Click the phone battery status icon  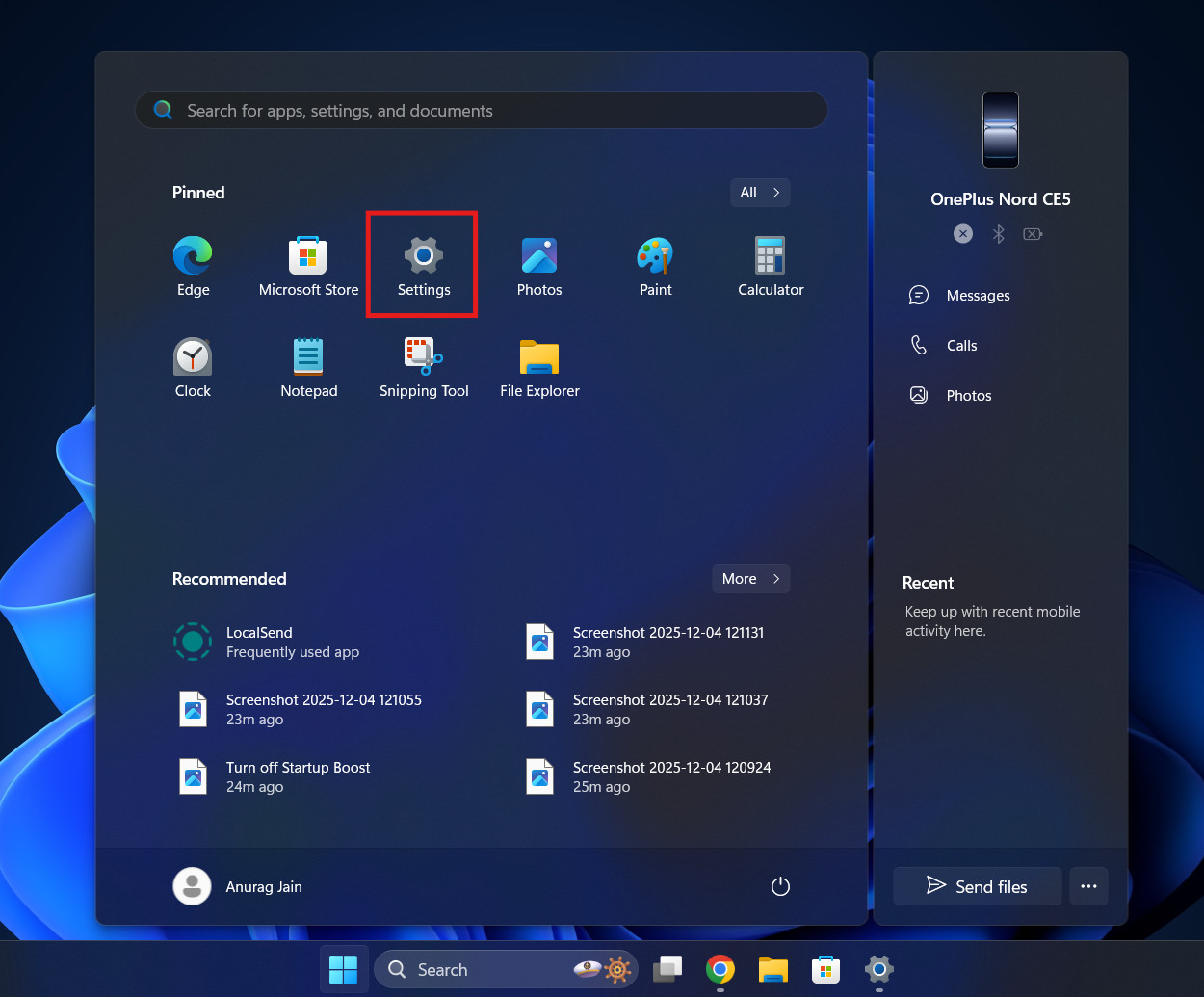point(1033,233)
